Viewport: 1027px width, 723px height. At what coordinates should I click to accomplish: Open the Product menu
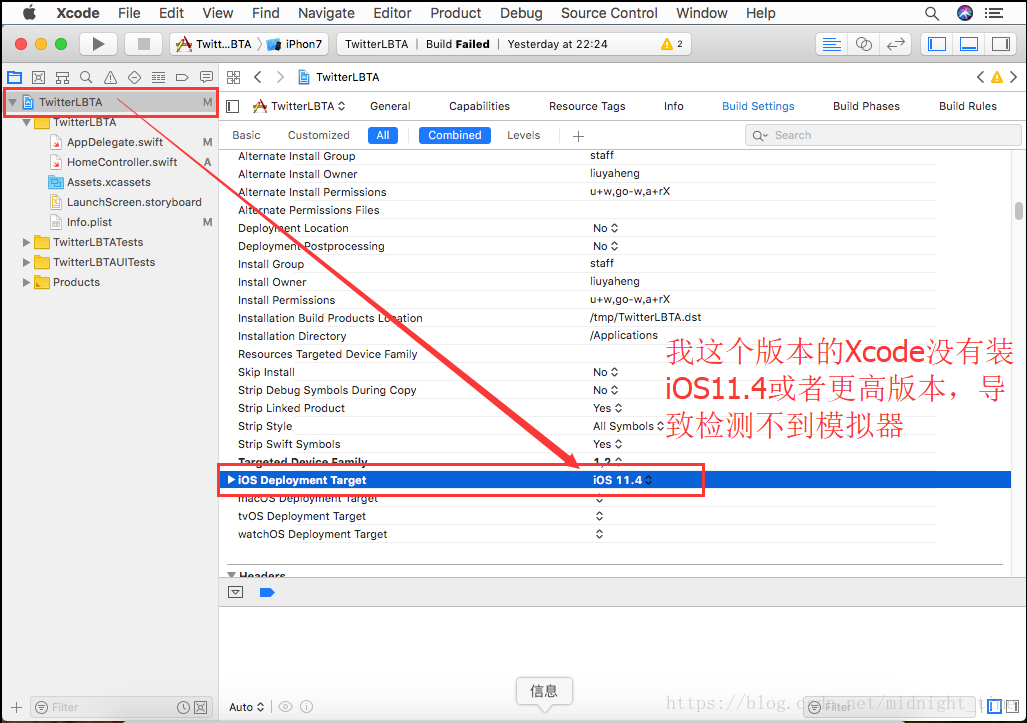456,13
